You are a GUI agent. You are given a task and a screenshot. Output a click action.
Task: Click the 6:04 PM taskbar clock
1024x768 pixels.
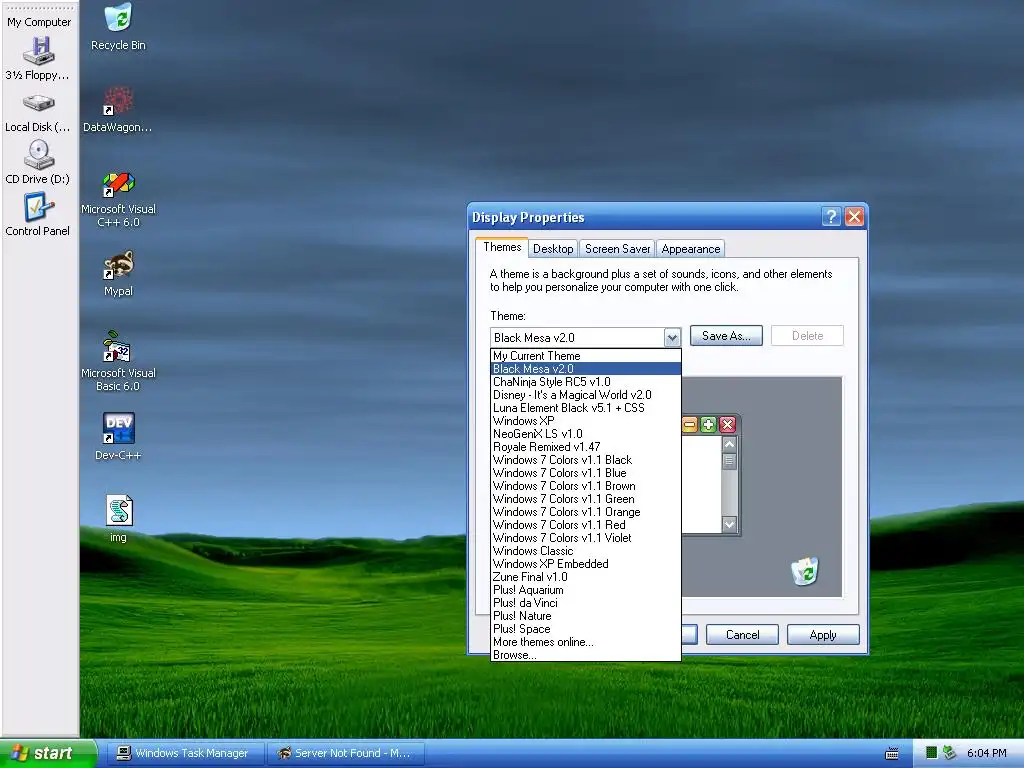click(987, 754)
